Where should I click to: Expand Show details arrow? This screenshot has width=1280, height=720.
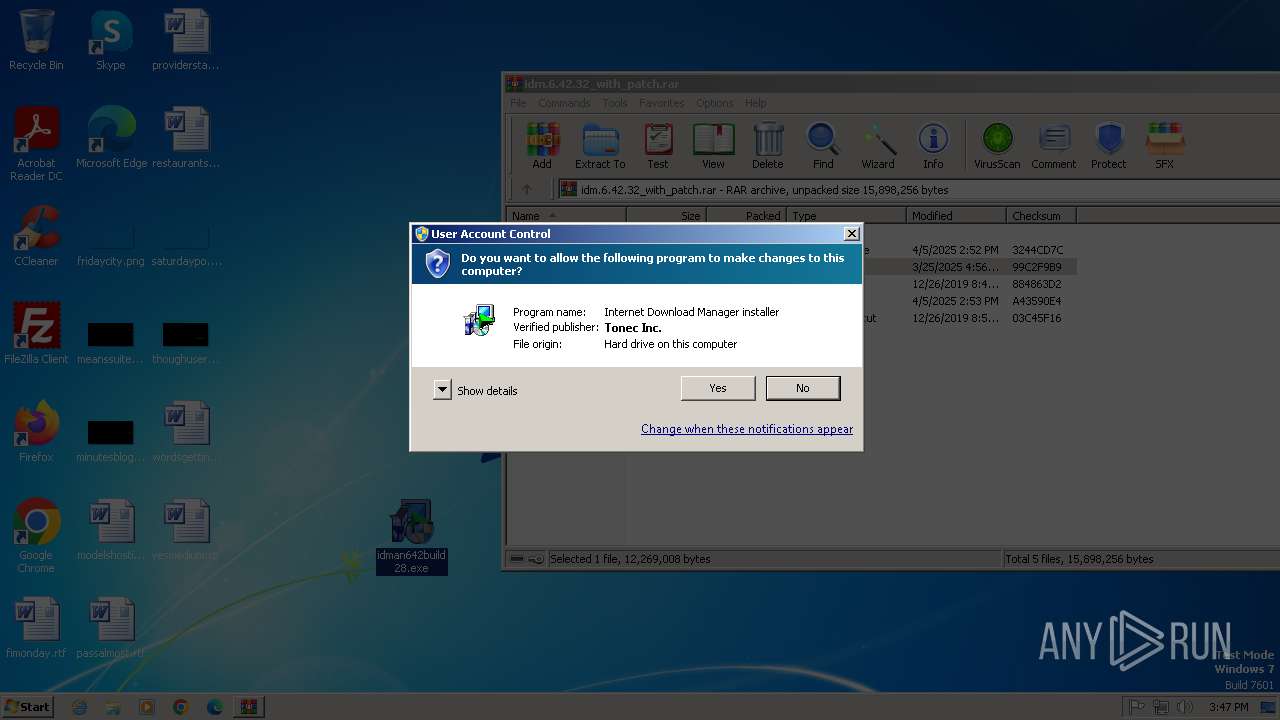(443, 390)
